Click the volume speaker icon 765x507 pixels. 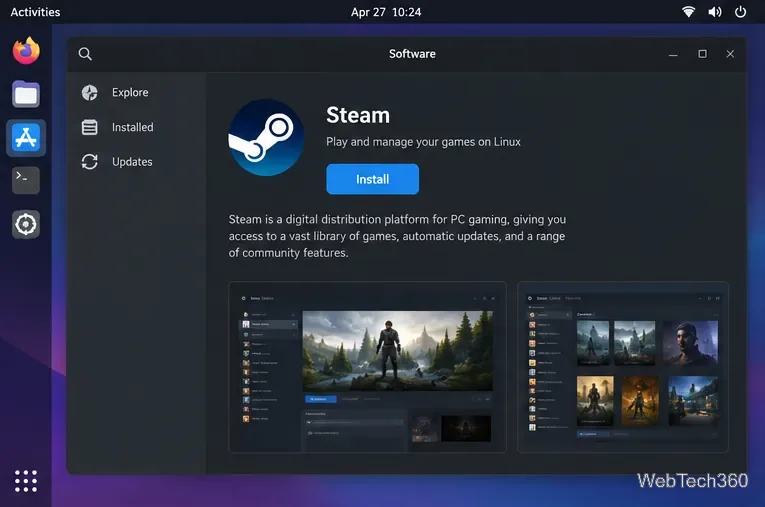[715, 12]
